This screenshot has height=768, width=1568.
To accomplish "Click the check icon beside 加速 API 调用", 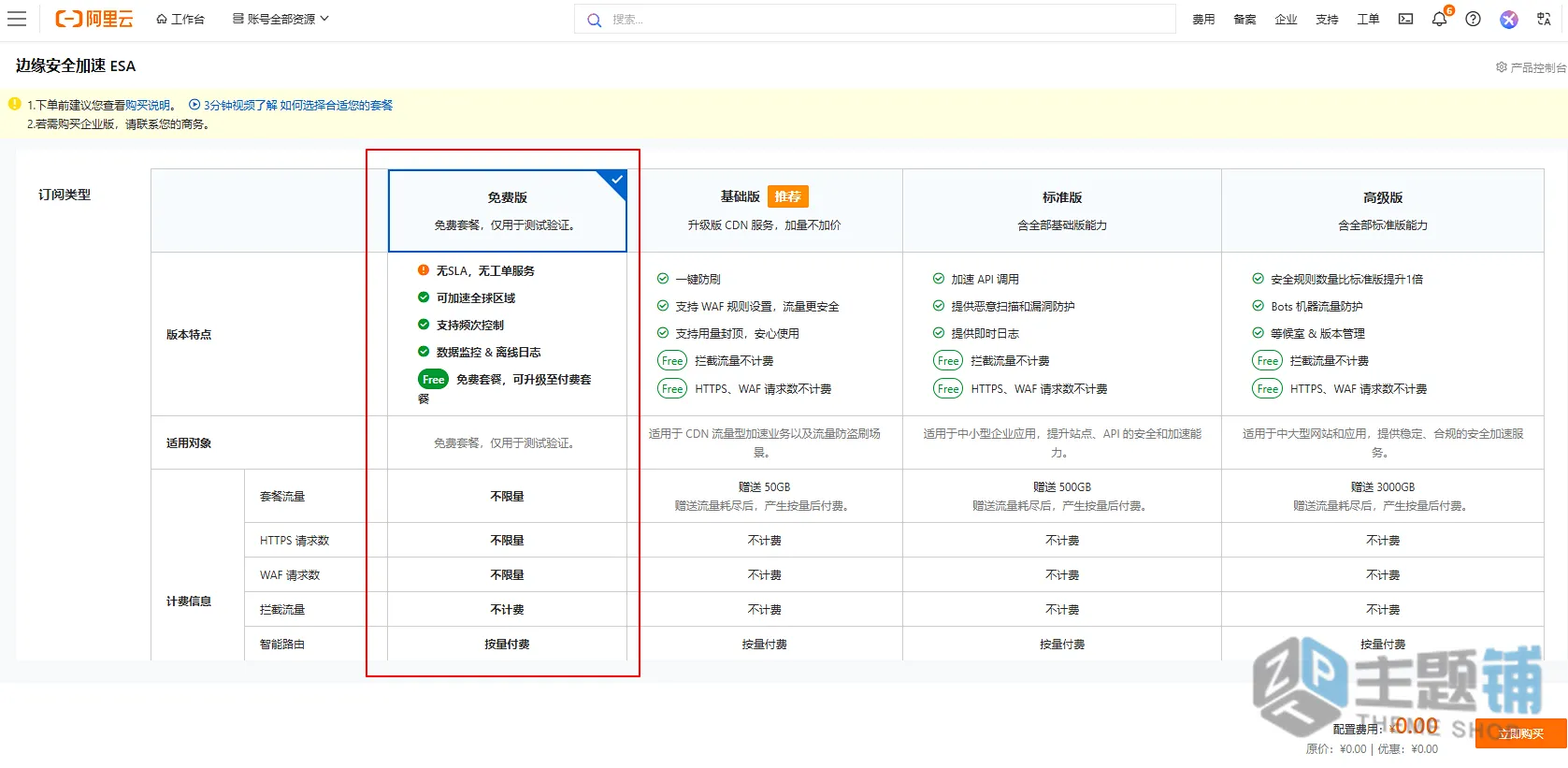I will pos(939,279).
